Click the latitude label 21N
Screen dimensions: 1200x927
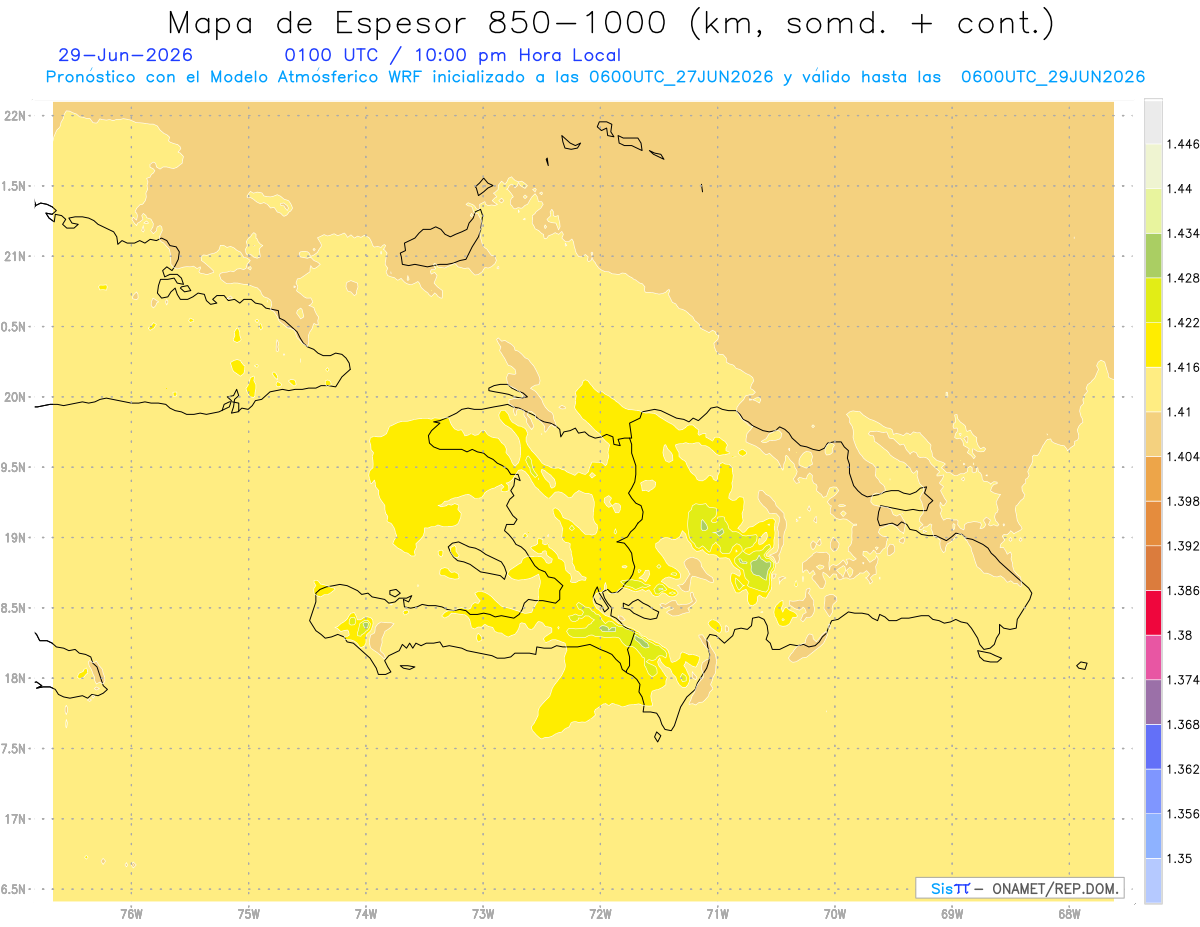17,257
